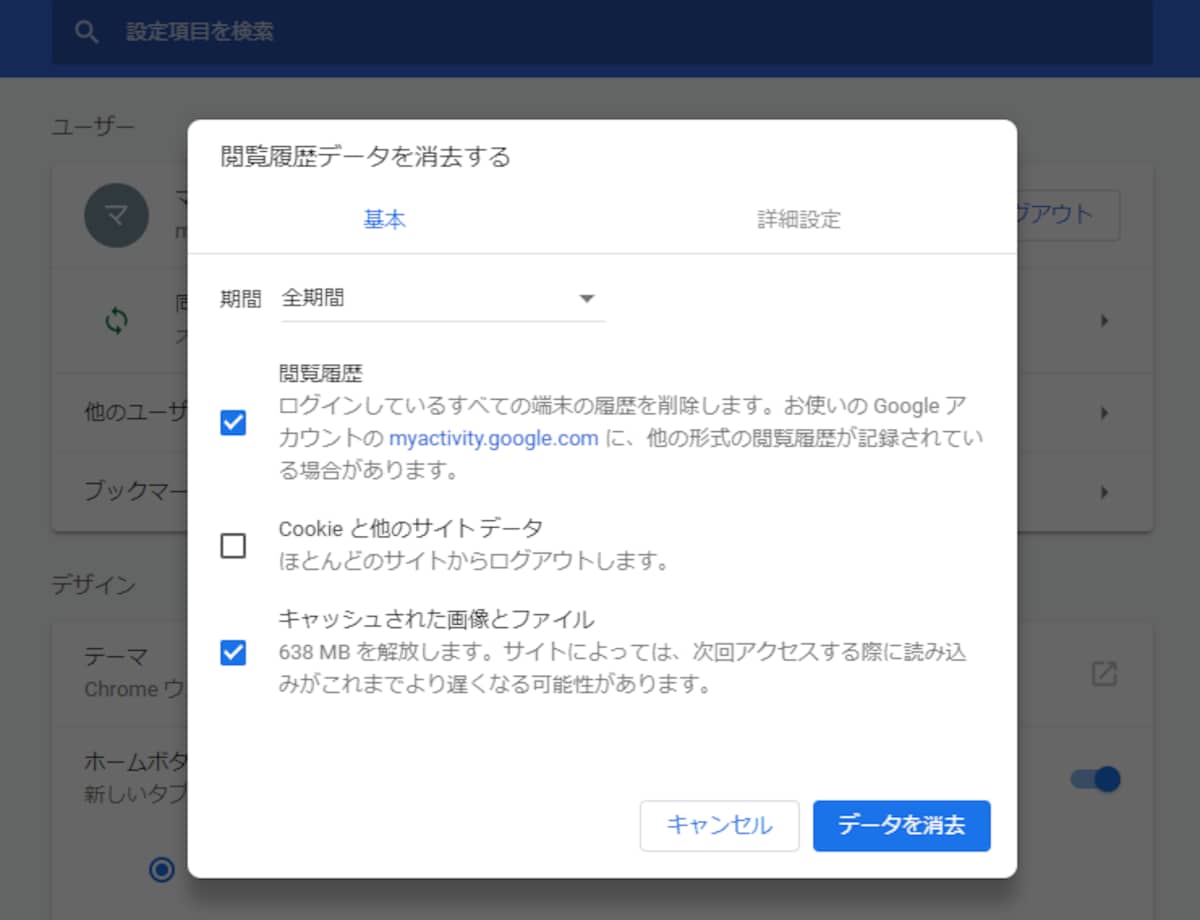The height and width of the screenshot is (920, 1200).
Task: Click the green sync icon
Action: point(117,321)
